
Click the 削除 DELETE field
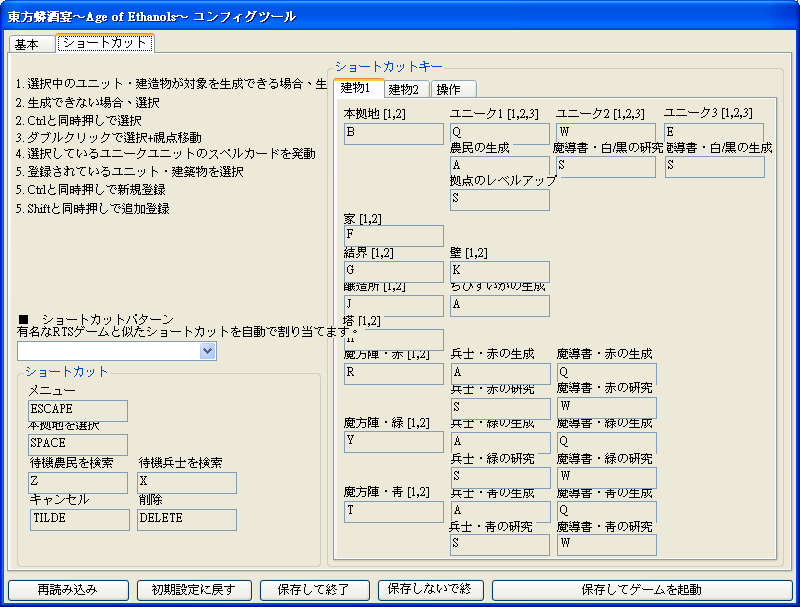click(x=187, y=519)
